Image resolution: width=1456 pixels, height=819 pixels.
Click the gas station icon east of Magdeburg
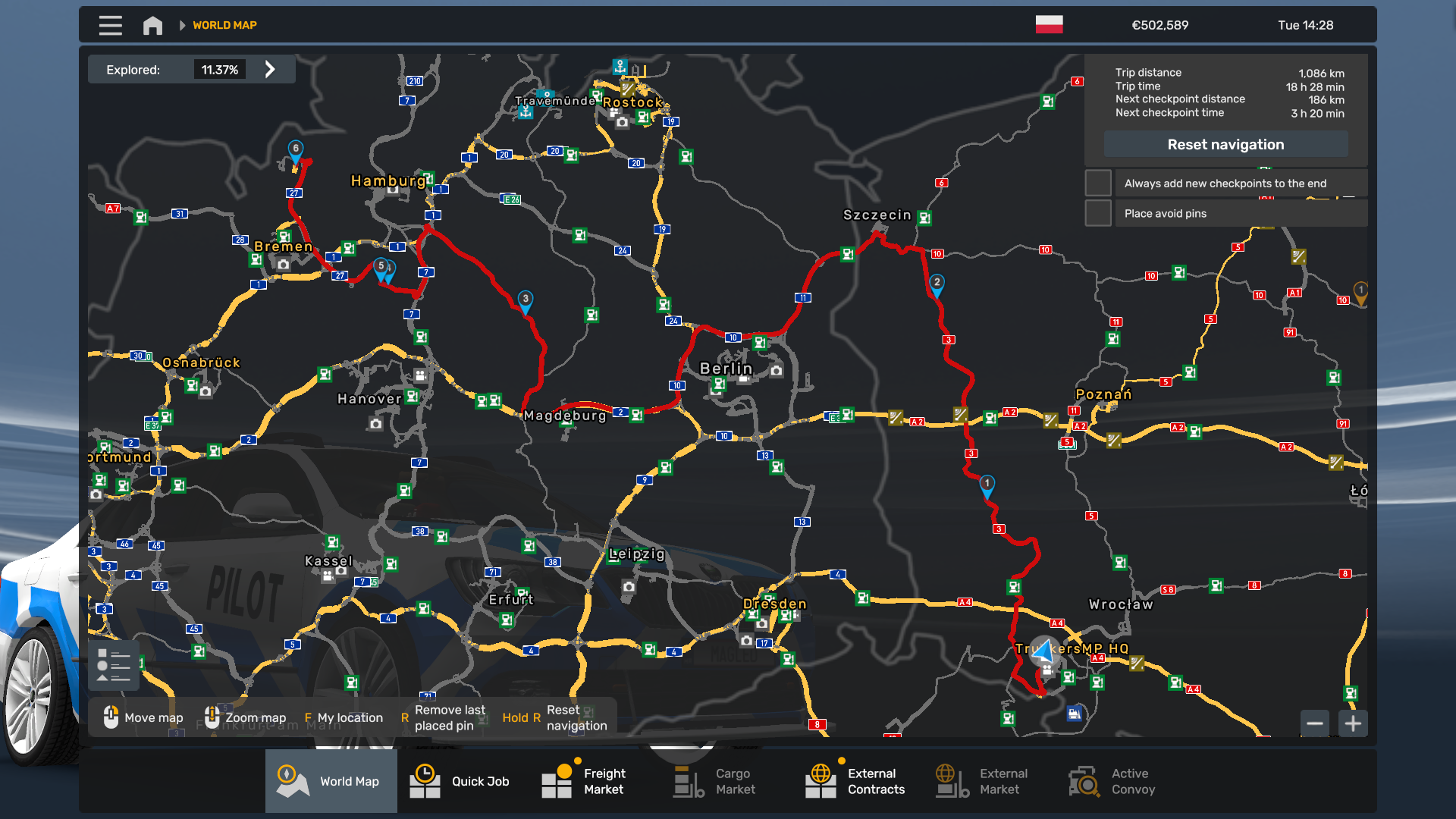click(x=637, y=415)
